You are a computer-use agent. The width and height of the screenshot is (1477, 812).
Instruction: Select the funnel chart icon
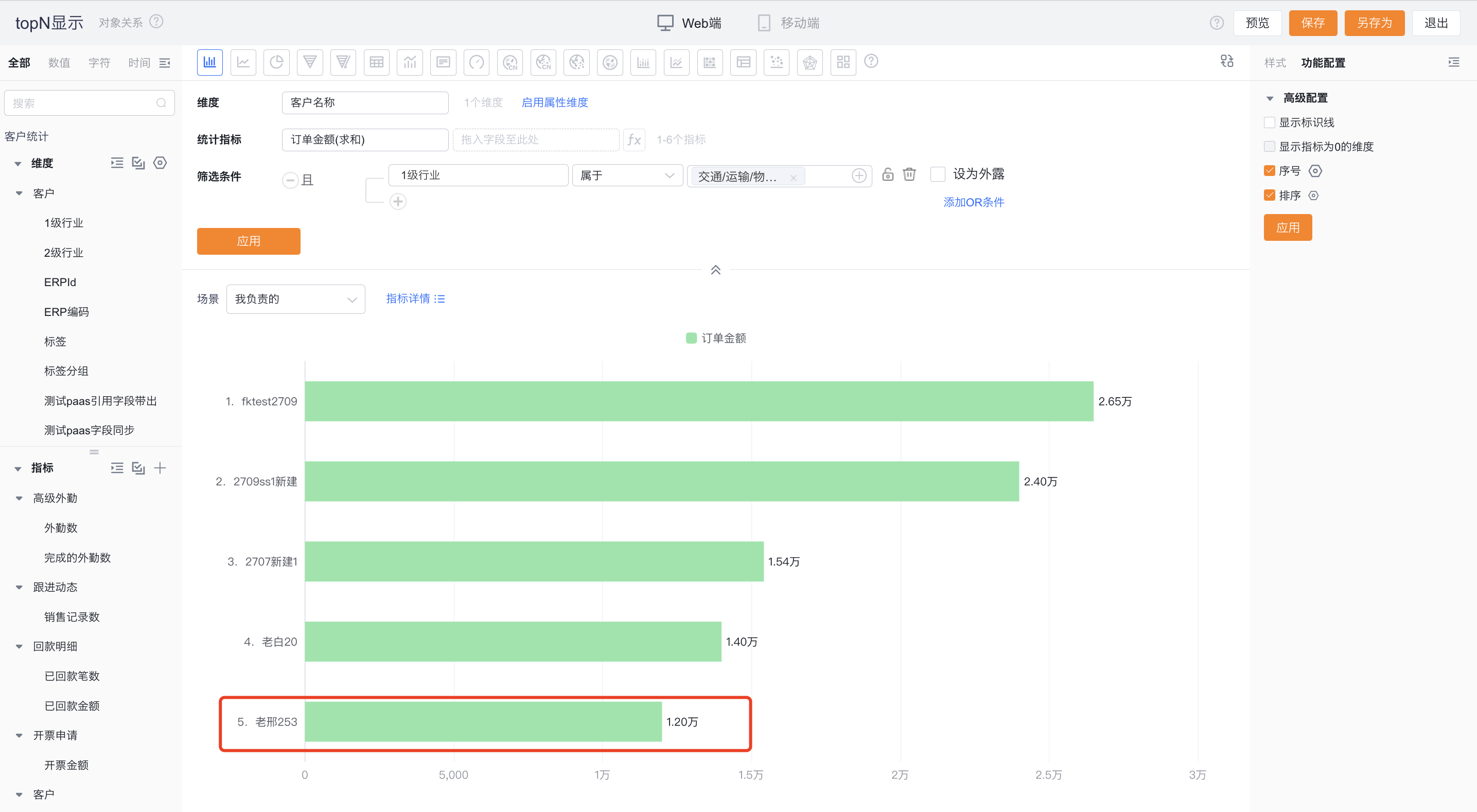coord(310,62)
